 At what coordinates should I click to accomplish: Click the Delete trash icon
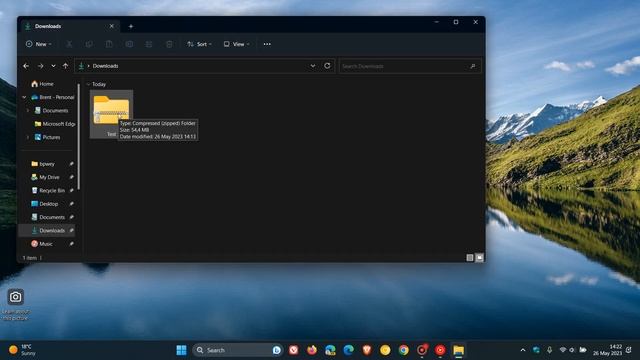(x=169, y=44)
